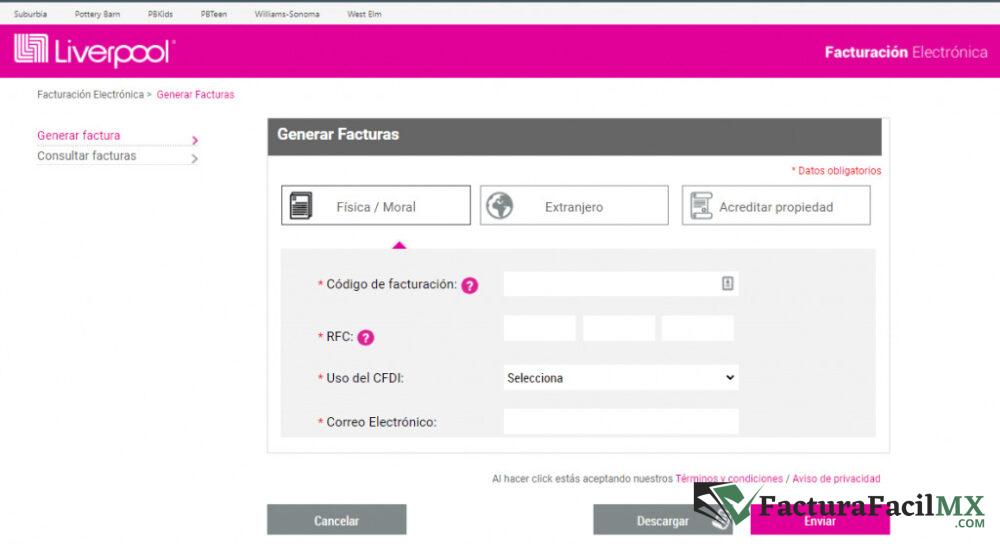This screenshot has height=544, width=1000.
Task: Open the PBTeen link
Action: (x=214, y=14)
